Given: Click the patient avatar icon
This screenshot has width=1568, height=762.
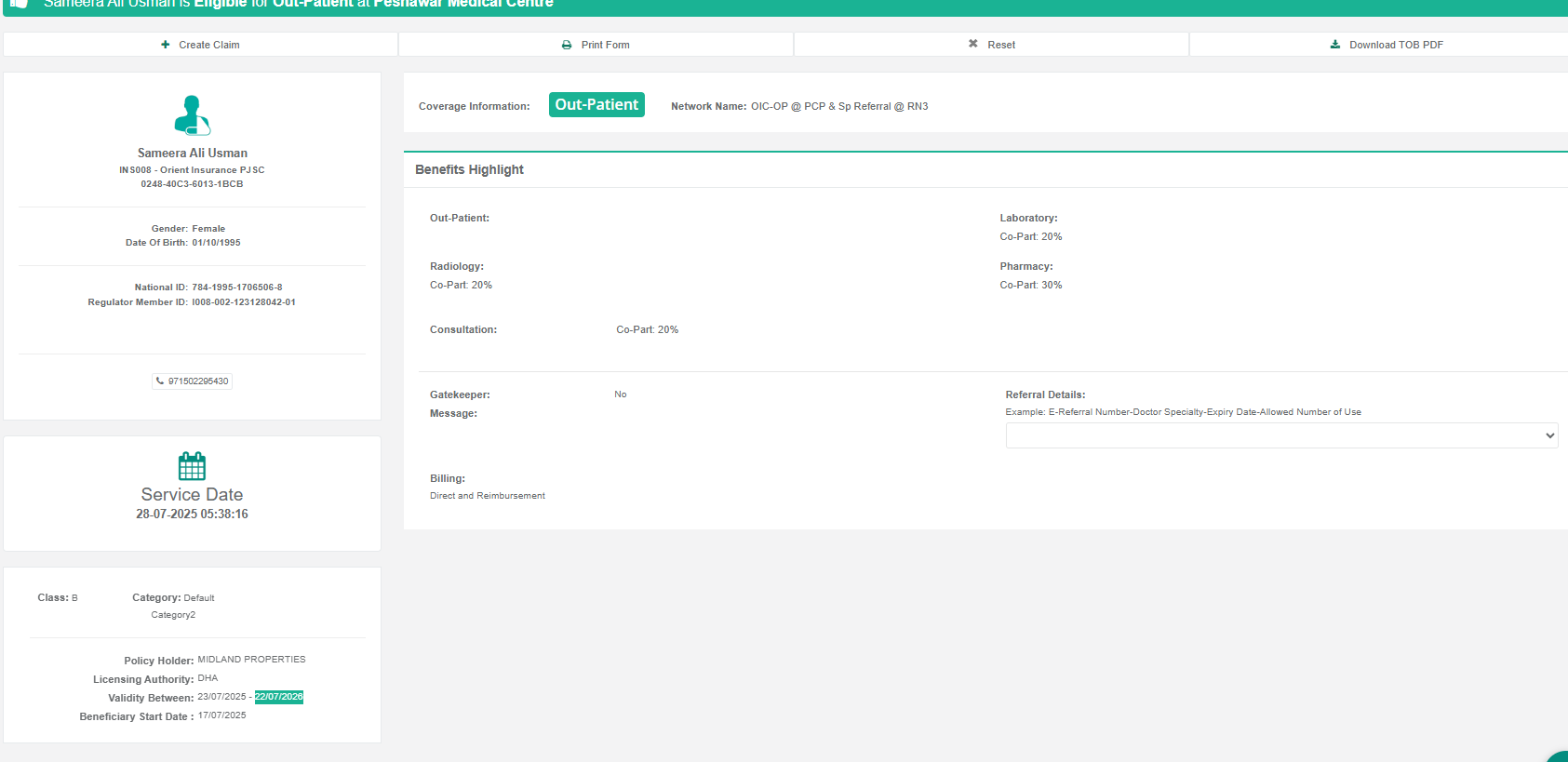Looking at the screenshot, I should pos(192,115).
